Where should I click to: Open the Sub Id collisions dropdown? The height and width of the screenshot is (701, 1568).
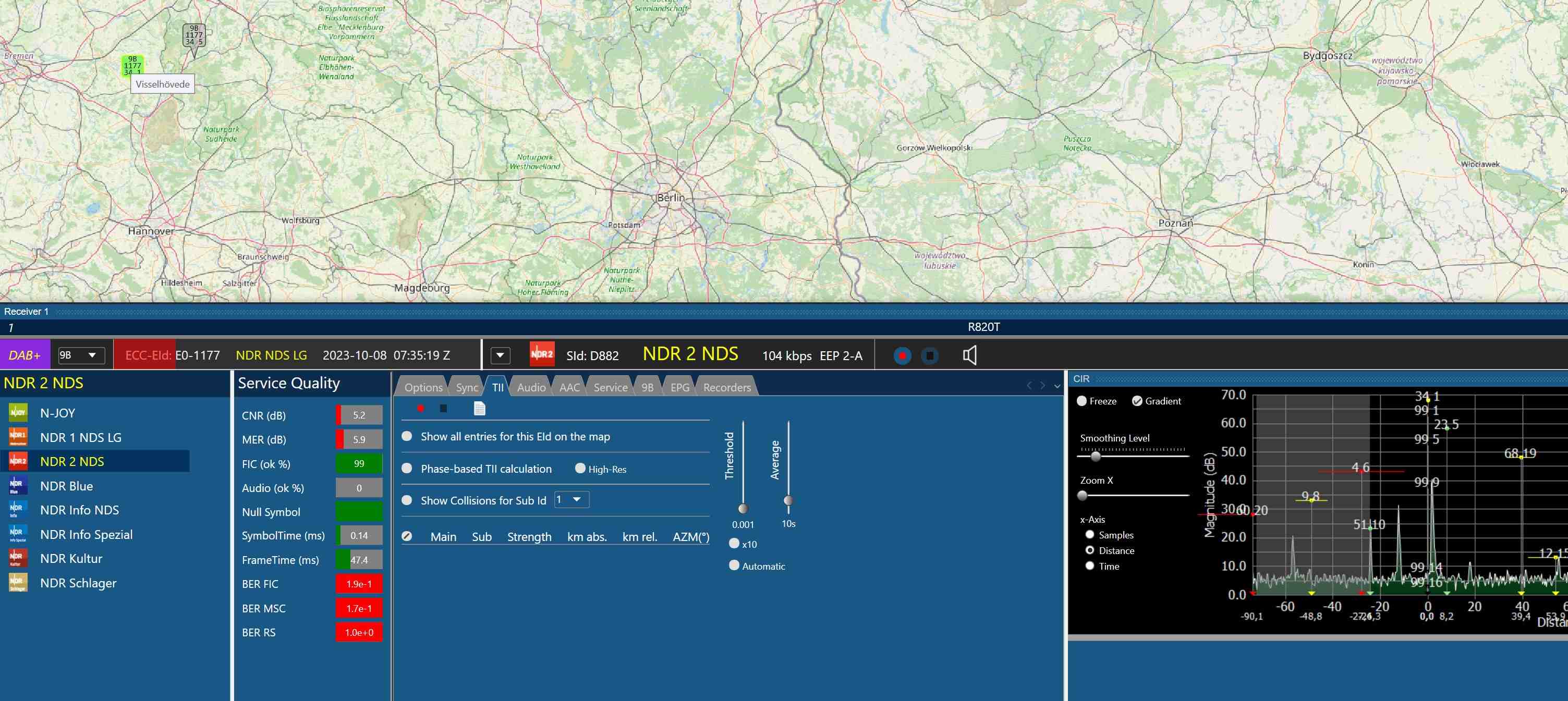click(x=572, y=500)
